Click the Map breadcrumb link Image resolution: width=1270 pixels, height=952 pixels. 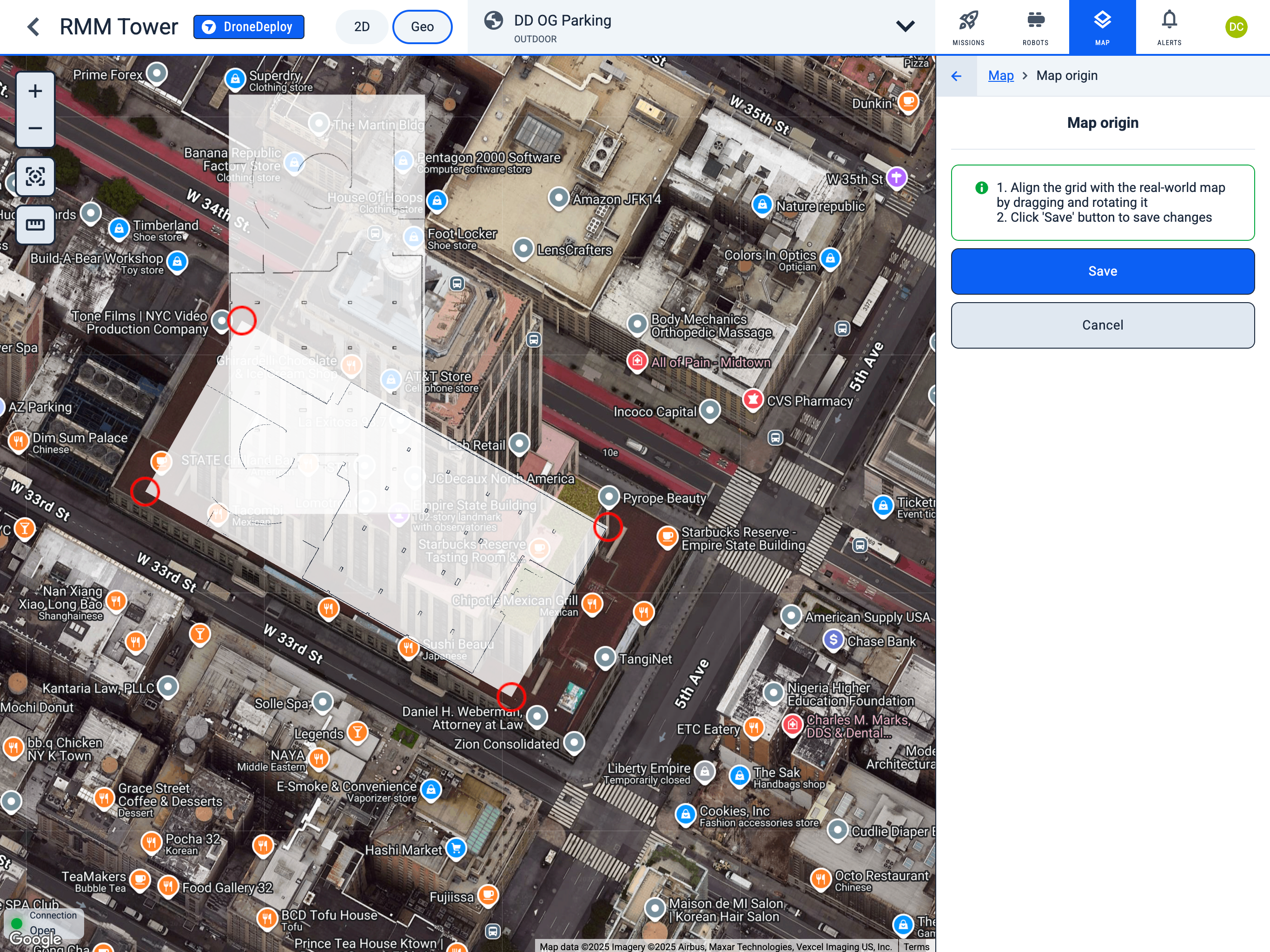1000,76
